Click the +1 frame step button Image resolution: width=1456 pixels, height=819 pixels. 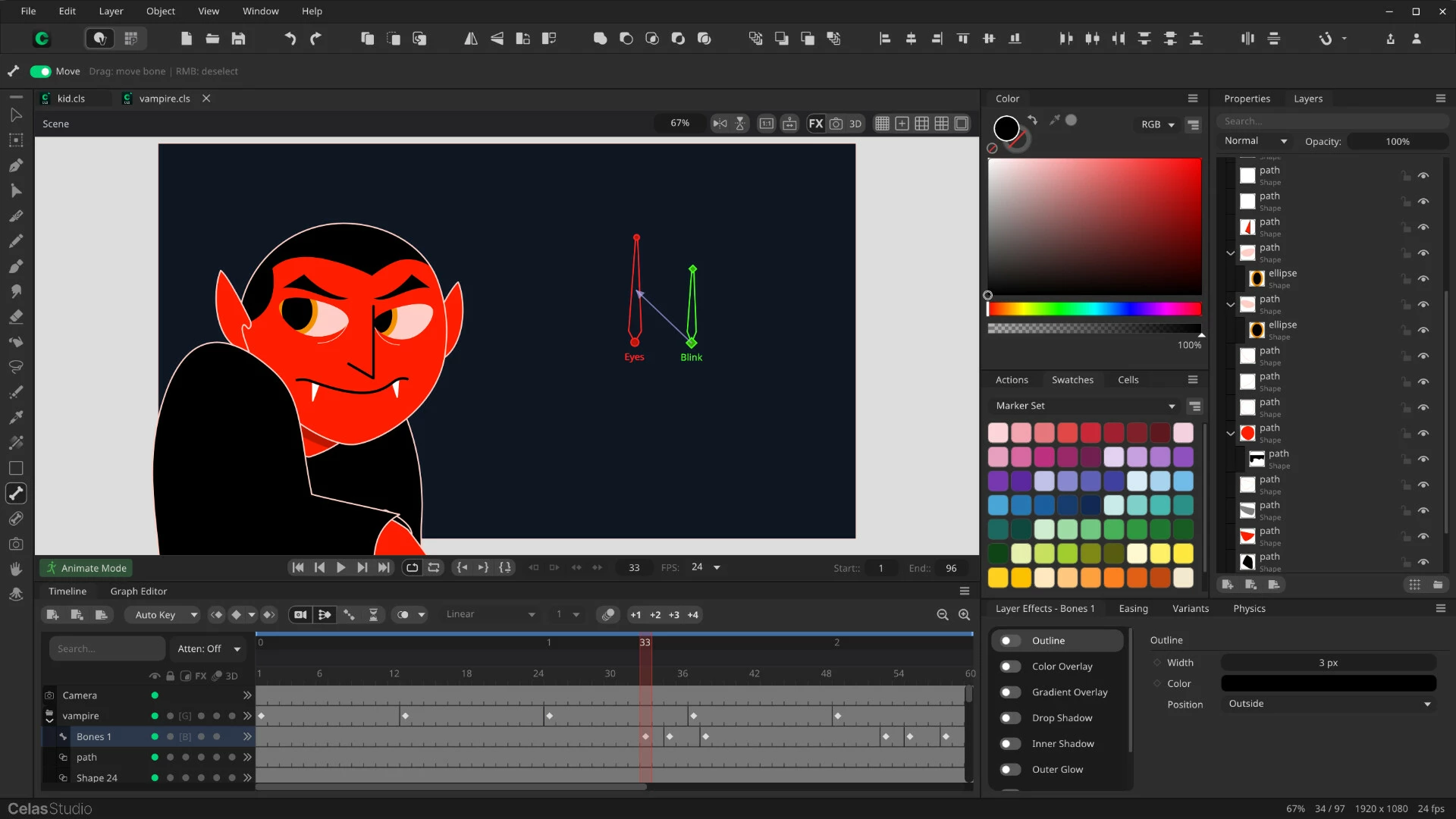(x=635, y=615)
